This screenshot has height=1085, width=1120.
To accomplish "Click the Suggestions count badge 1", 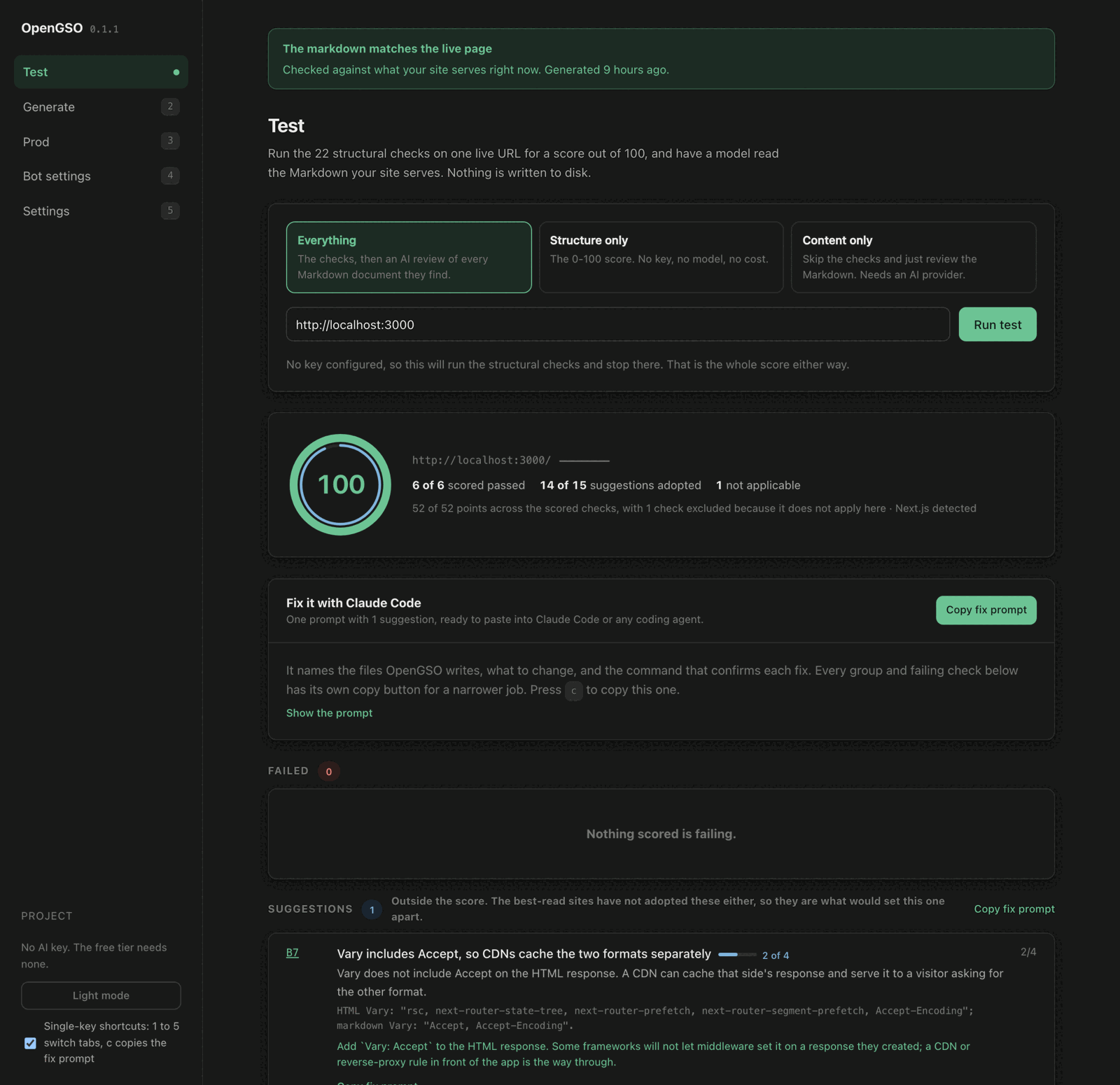I will point(372,909).
